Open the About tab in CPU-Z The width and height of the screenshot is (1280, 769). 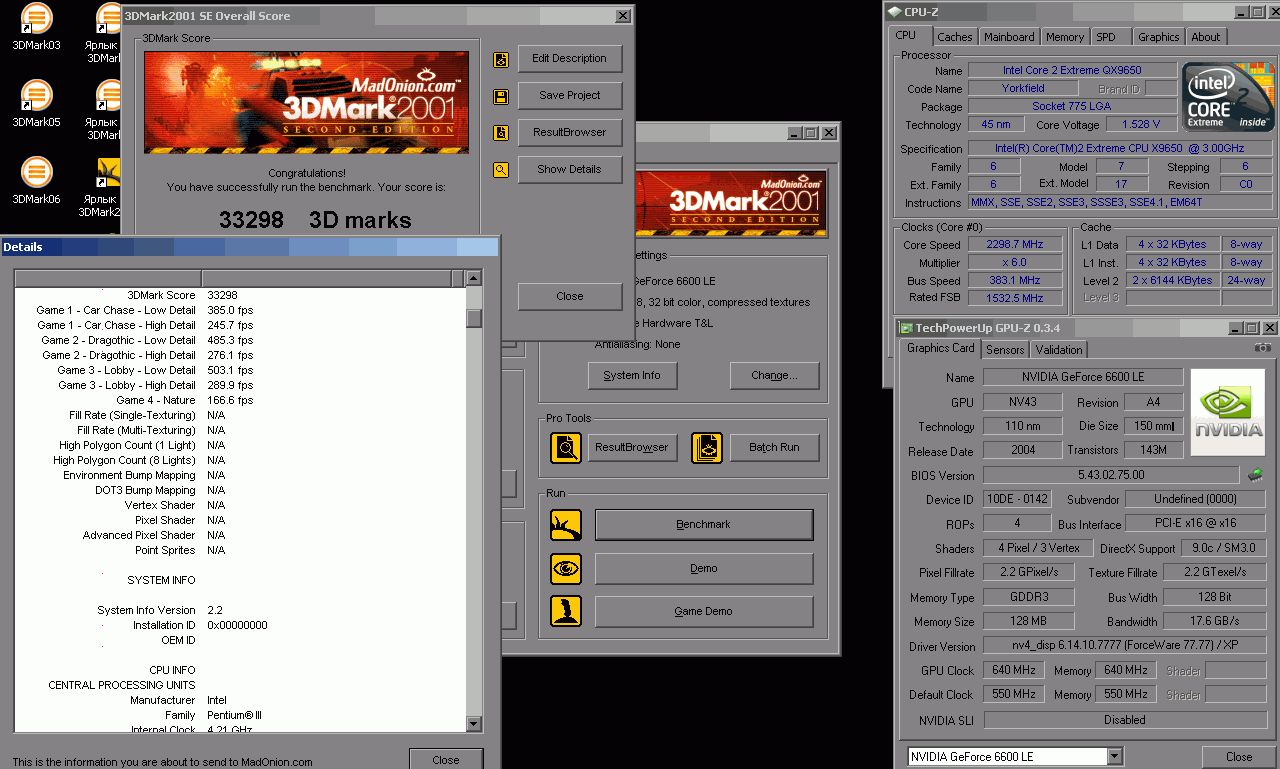1205,37
